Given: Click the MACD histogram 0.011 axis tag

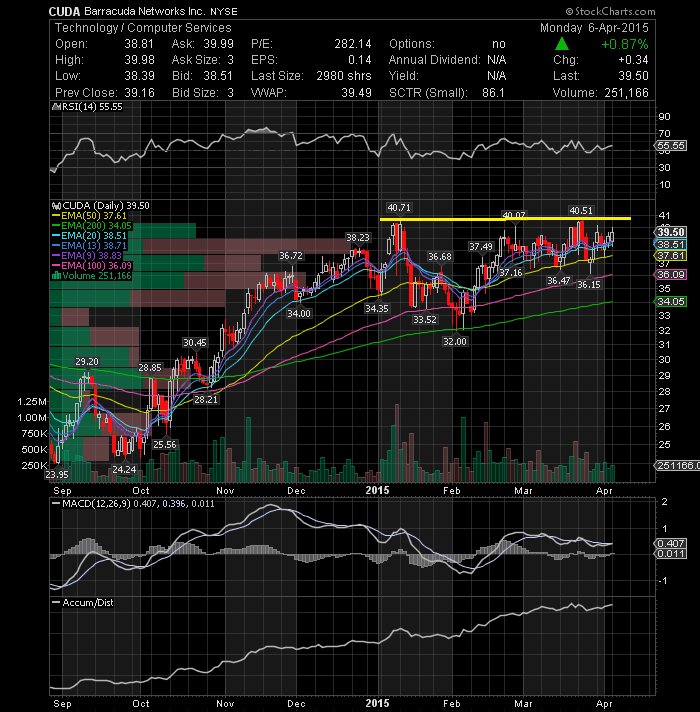Looking at the screenshot, I should (x=670, y=554).
